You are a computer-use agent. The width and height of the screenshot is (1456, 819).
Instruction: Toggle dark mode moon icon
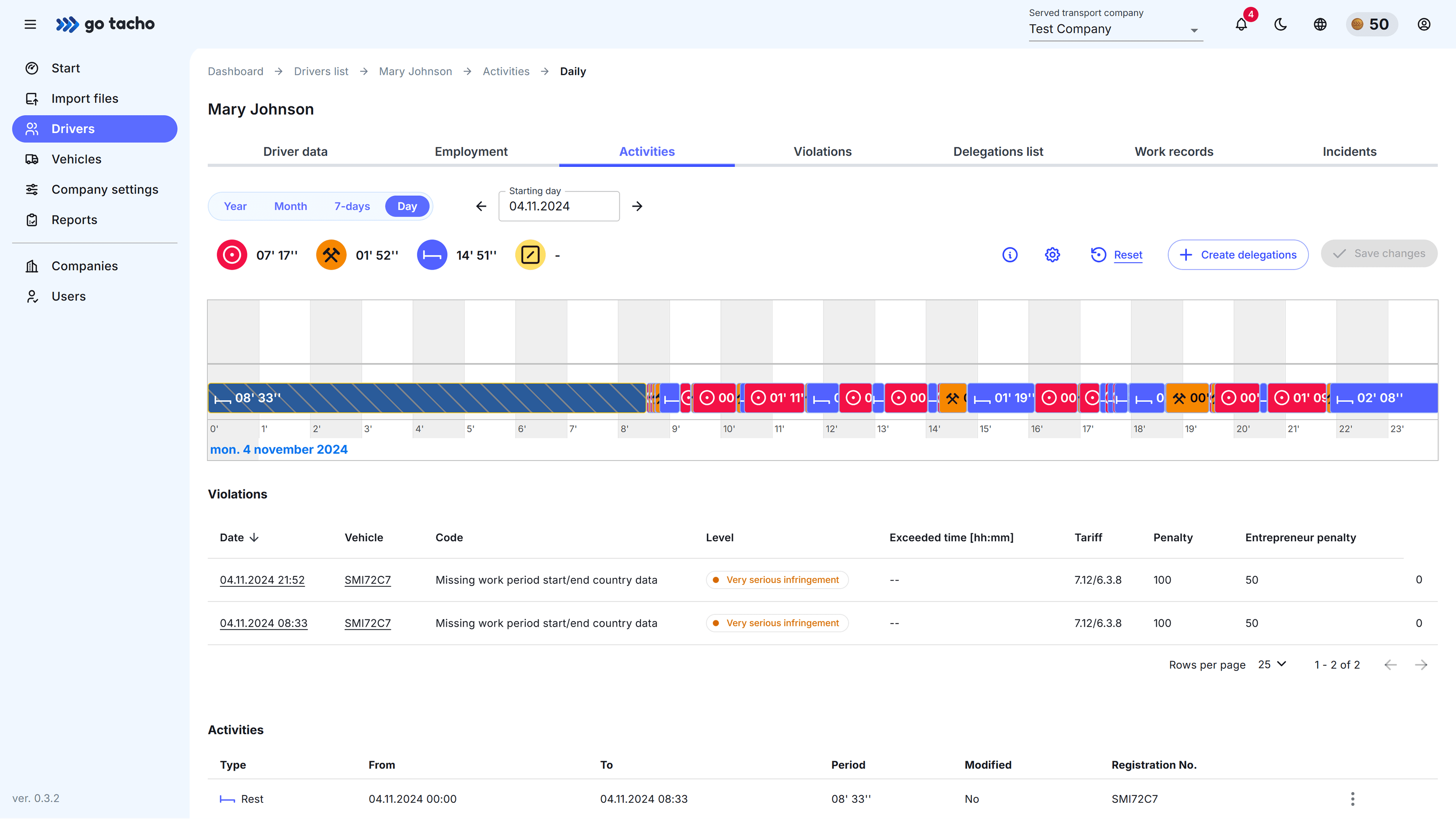pyautogui.click(x=1281, y=24)
